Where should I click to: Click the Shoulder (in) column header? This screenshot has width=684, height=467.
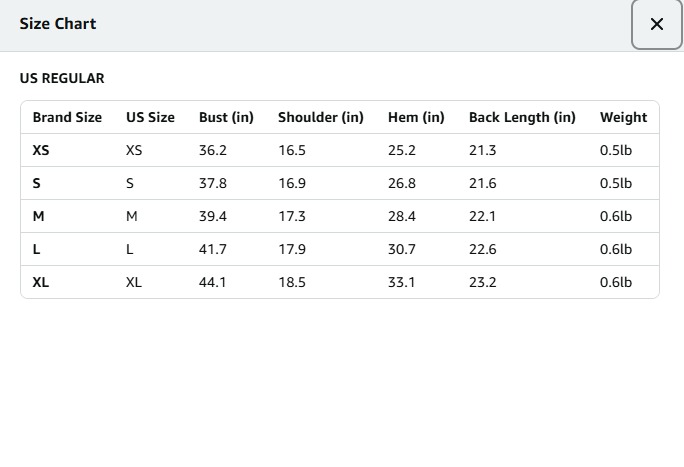tap(320, 117)
